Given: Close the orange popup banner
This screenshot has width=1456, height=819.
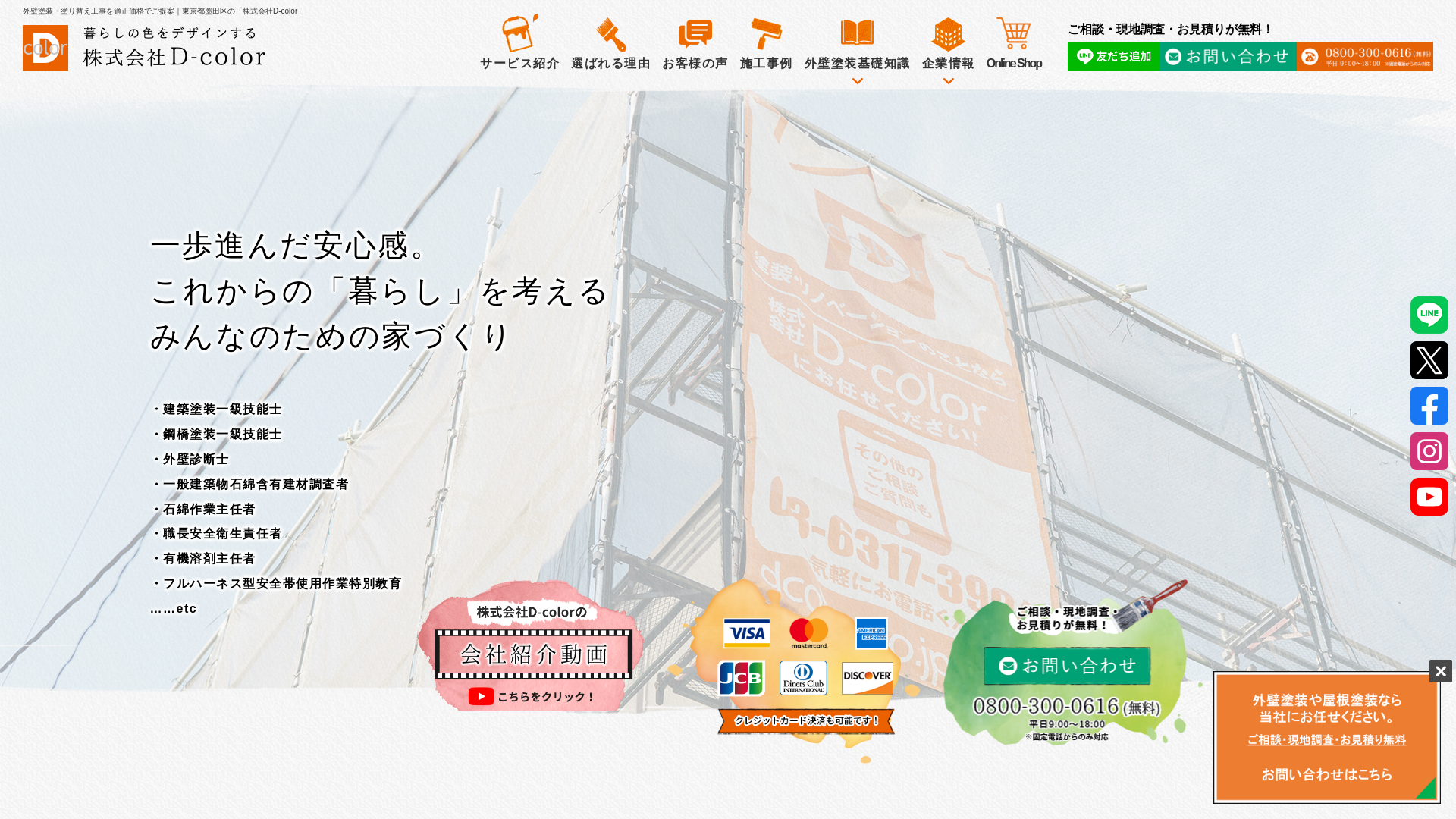Looking at the screenshot, I should coord(1440,671).
